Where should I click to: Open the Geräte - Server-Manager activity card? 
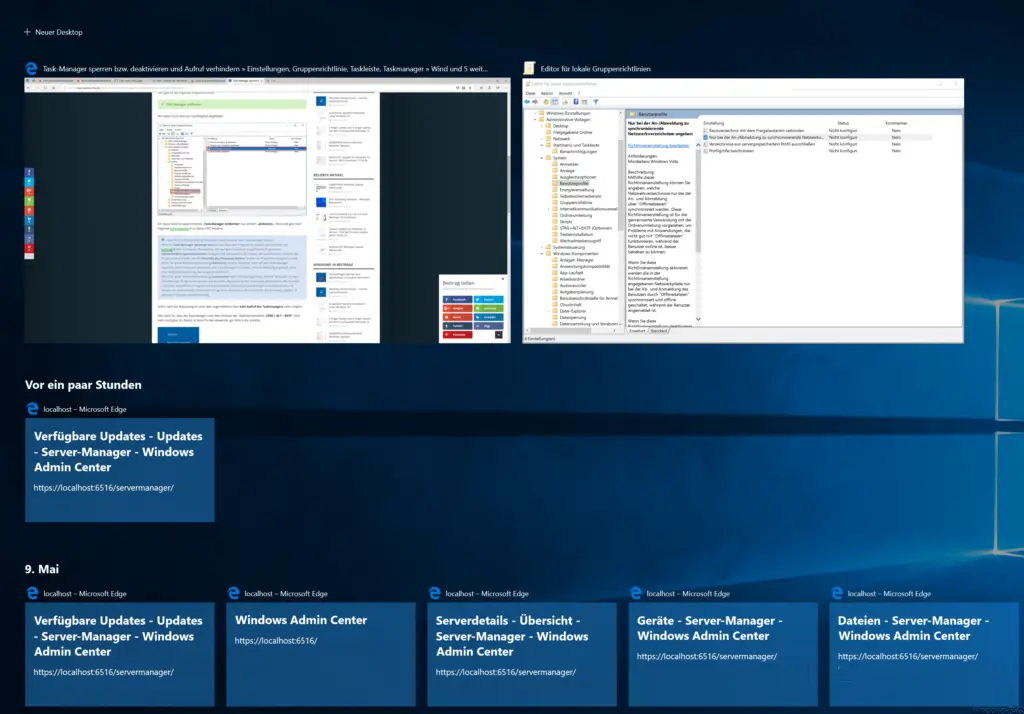coord(723,654)
